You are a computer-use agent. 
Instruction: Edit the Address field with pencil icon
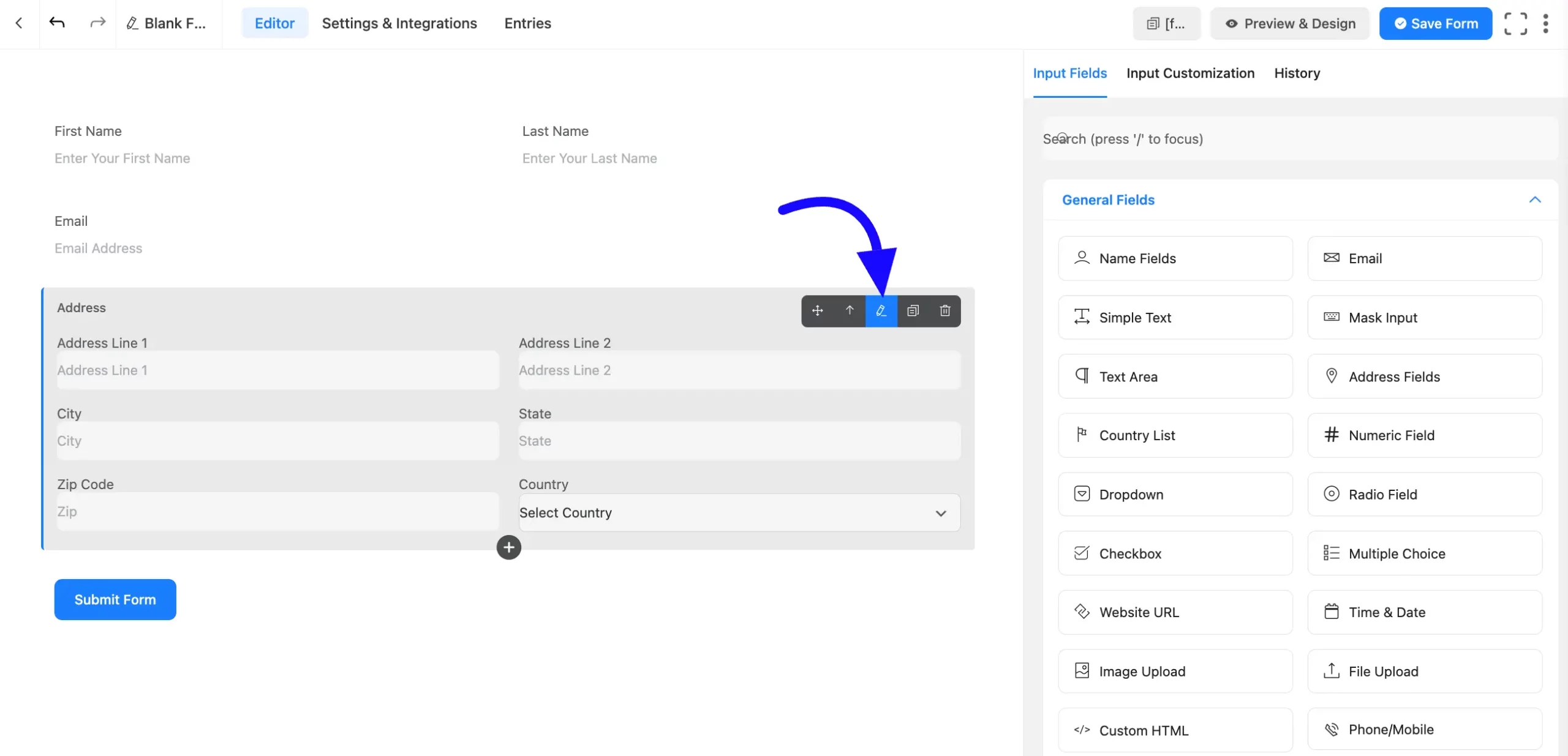(x=881, y=311)
